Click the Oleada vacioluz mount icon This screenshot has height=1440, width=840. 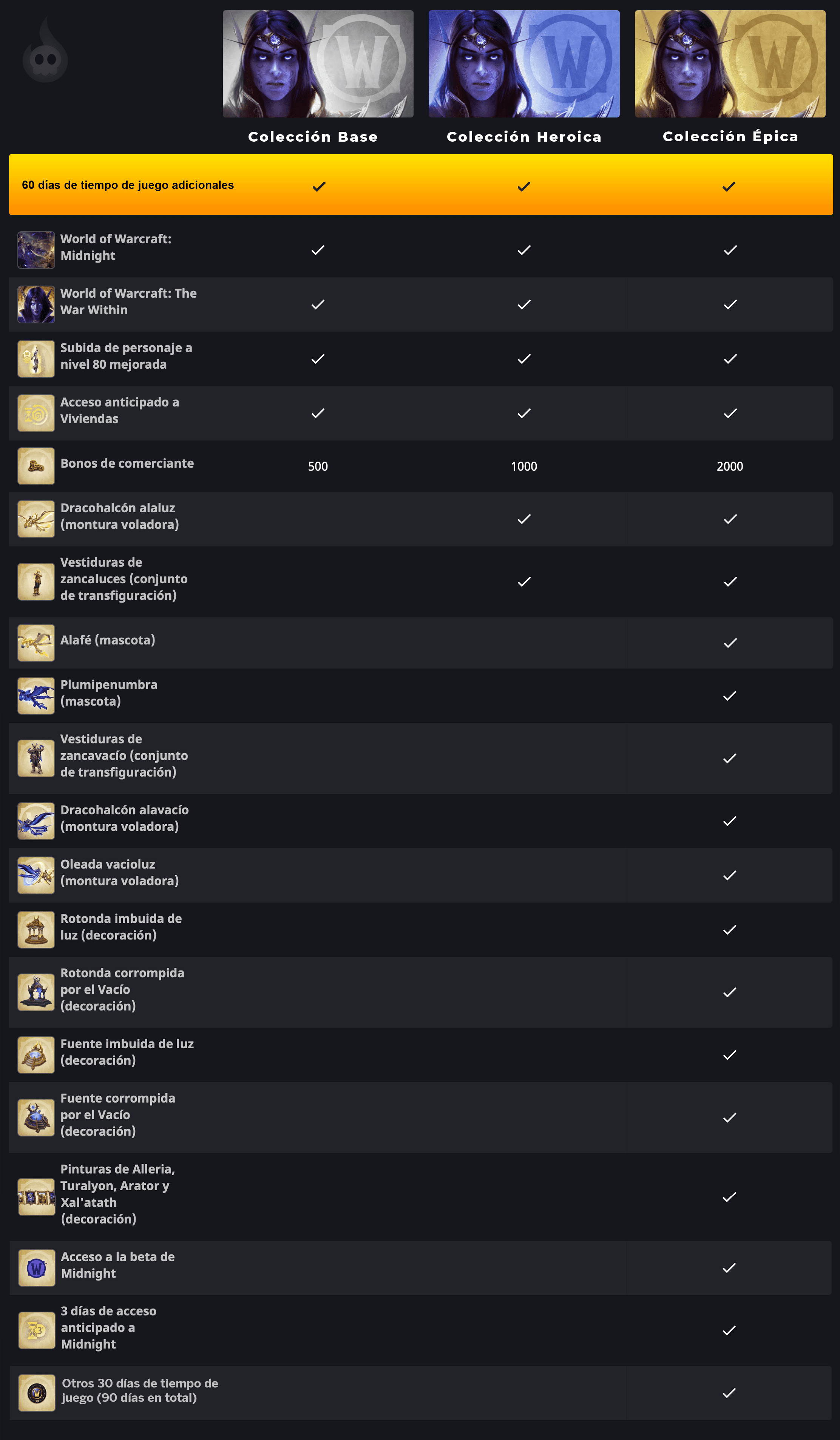tap(36, 875)
